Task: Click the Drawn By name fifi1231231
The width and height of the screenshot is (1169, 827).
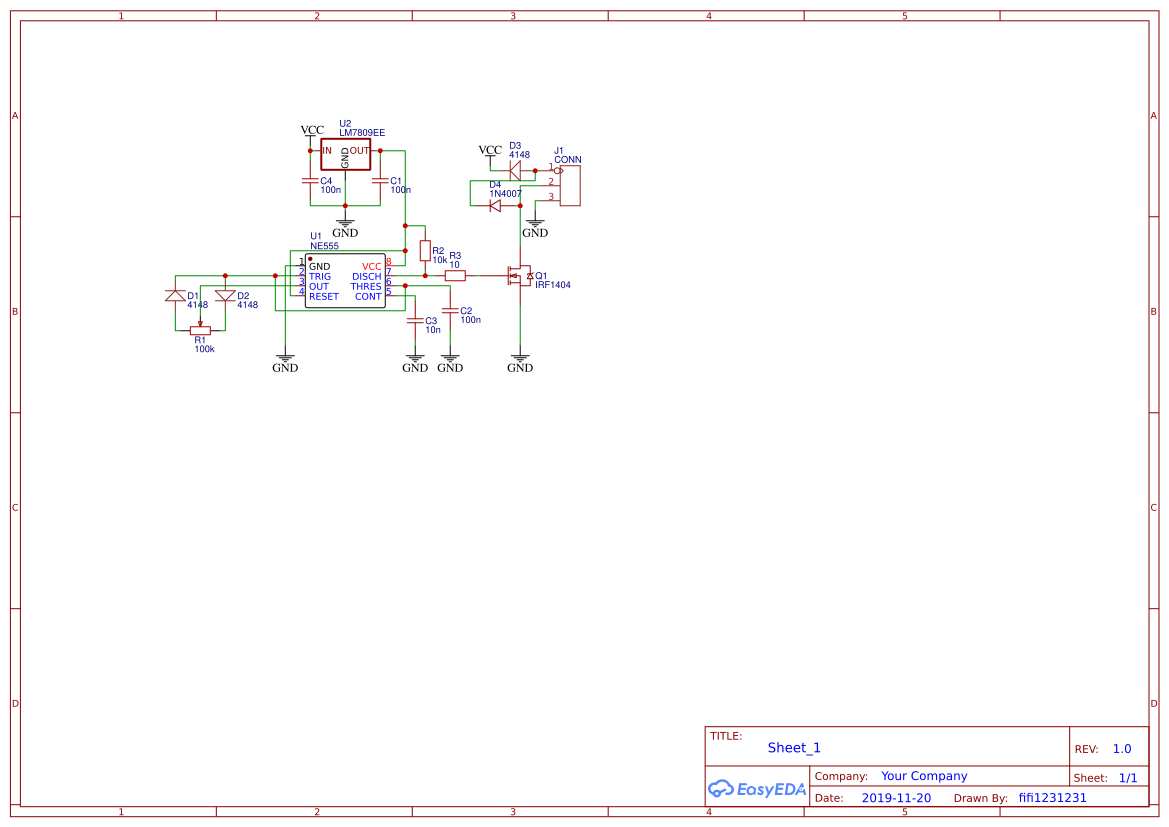Action: (1052, 797)
